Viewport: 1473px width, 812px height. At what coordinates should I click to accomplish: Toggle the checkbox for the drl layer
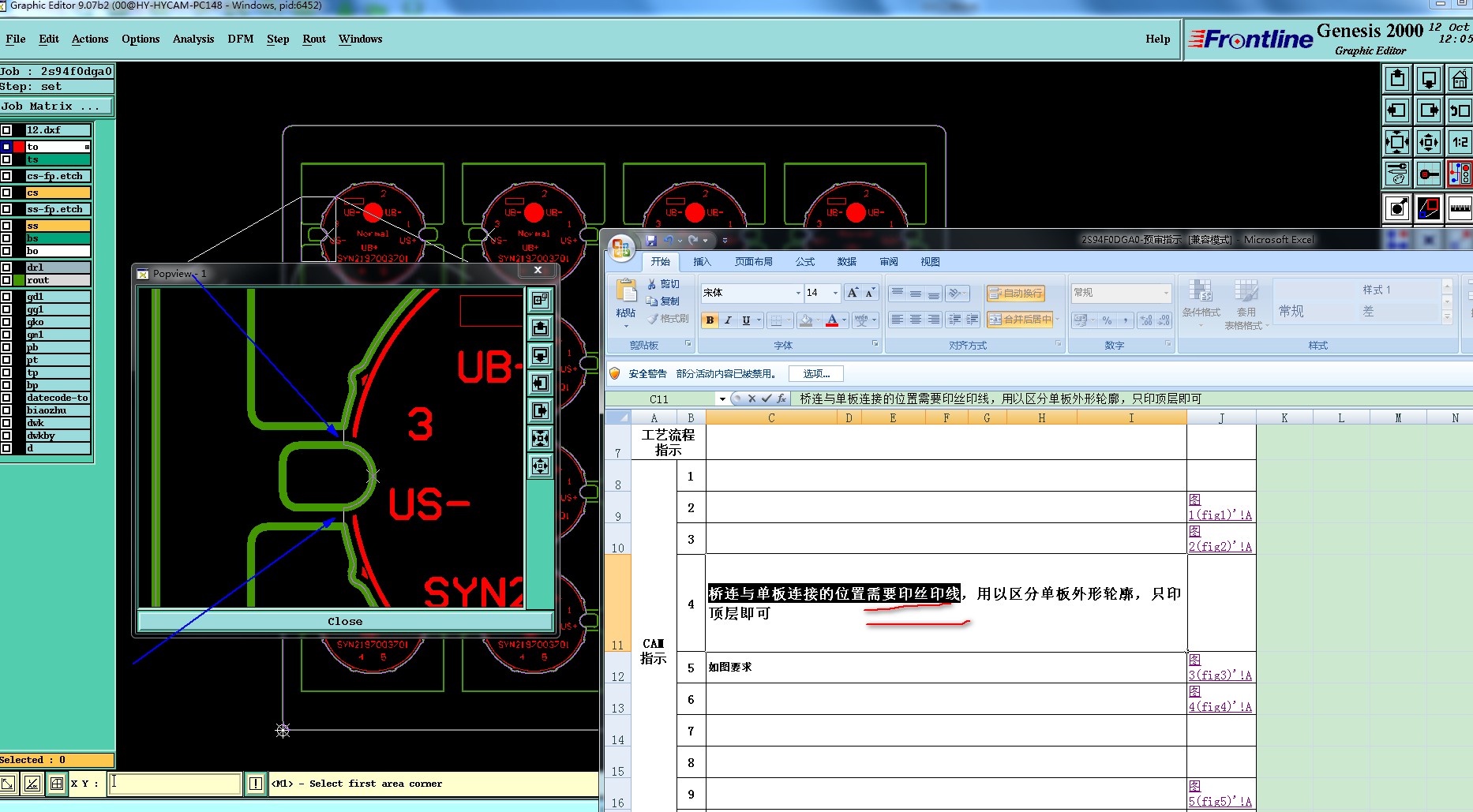(x=6, y=268)
